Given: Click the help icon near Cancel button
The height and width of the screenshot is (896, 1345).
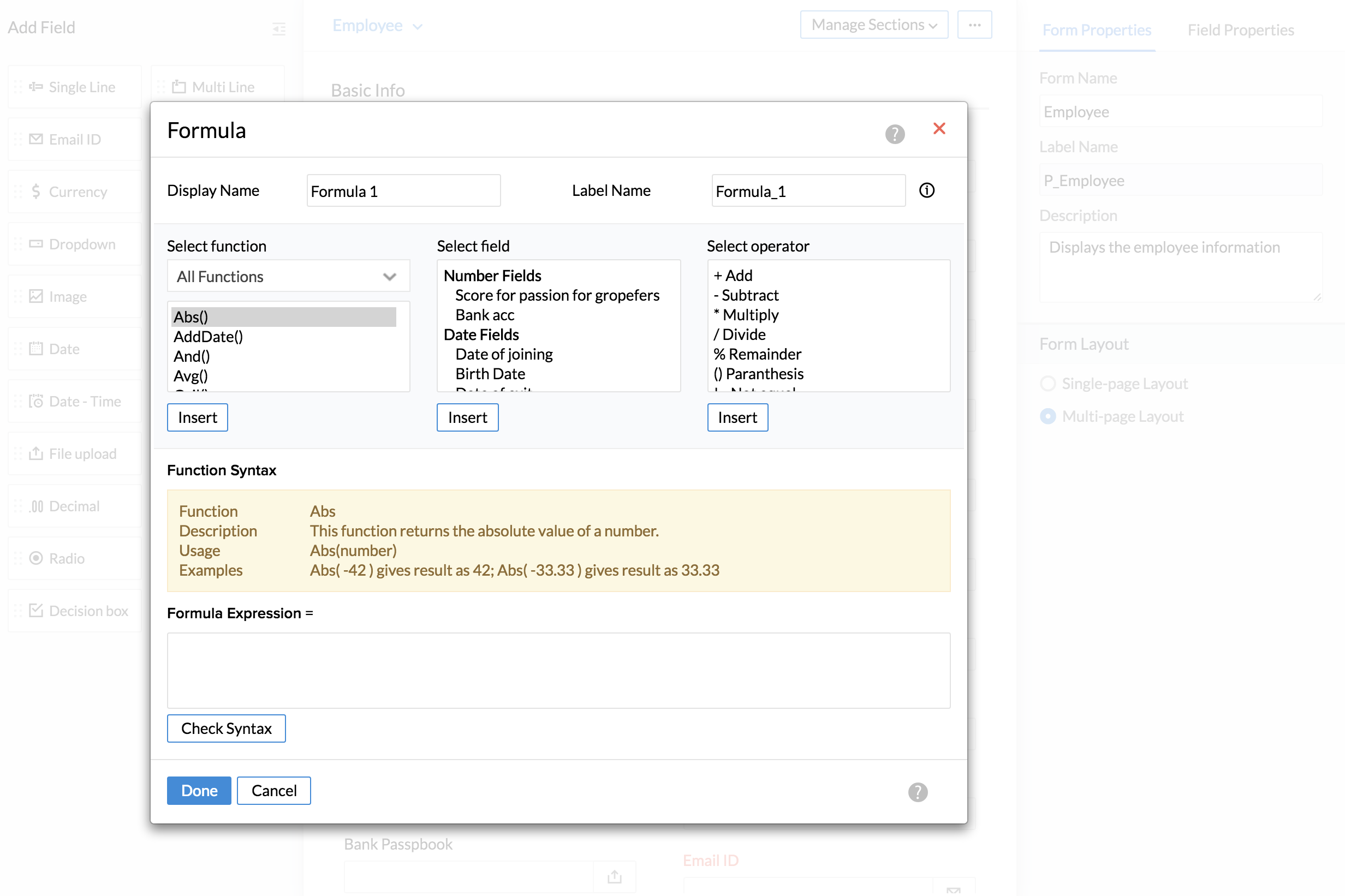Looking at the screenshot, I should pos(918,792).
